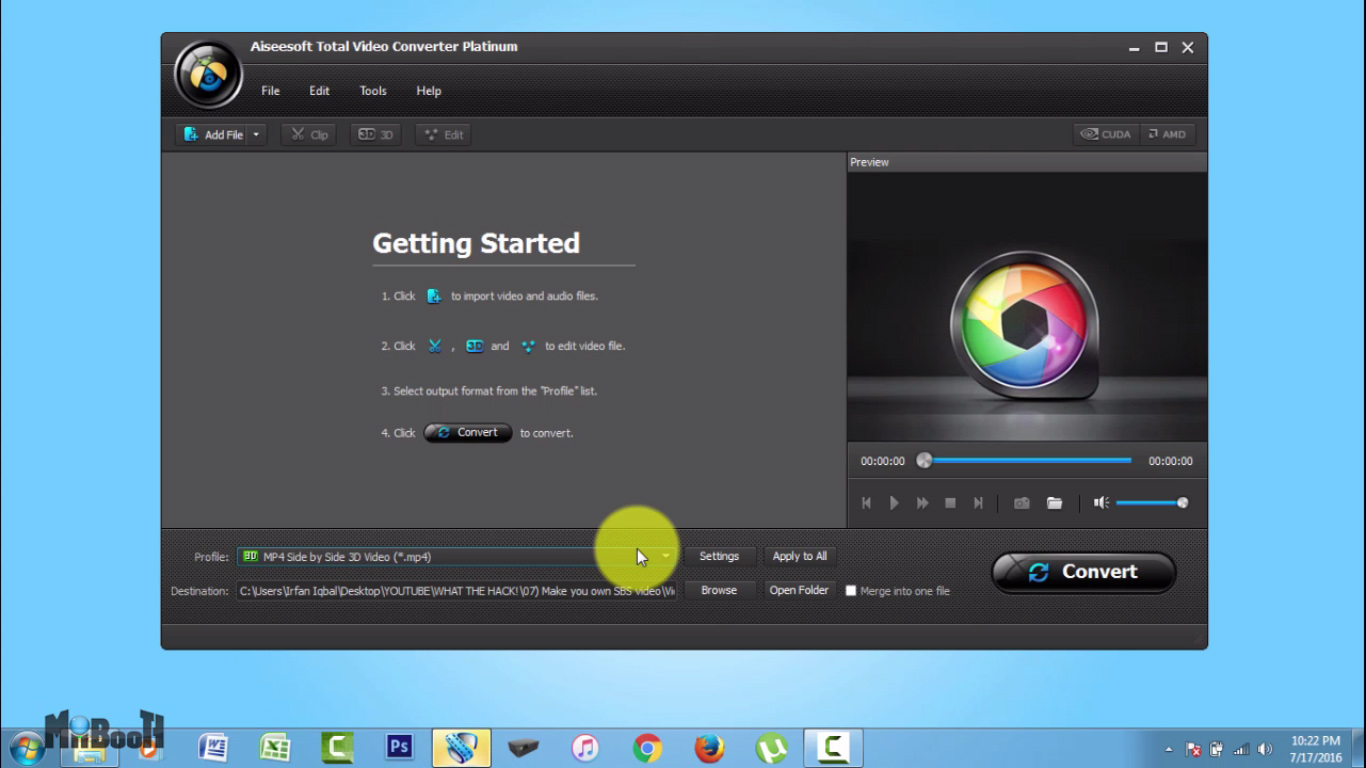This screenshot has width=1366, height=768.
Task: Toggle NVIDIA CUDA acceleration button
Action: click(1105, 135)
